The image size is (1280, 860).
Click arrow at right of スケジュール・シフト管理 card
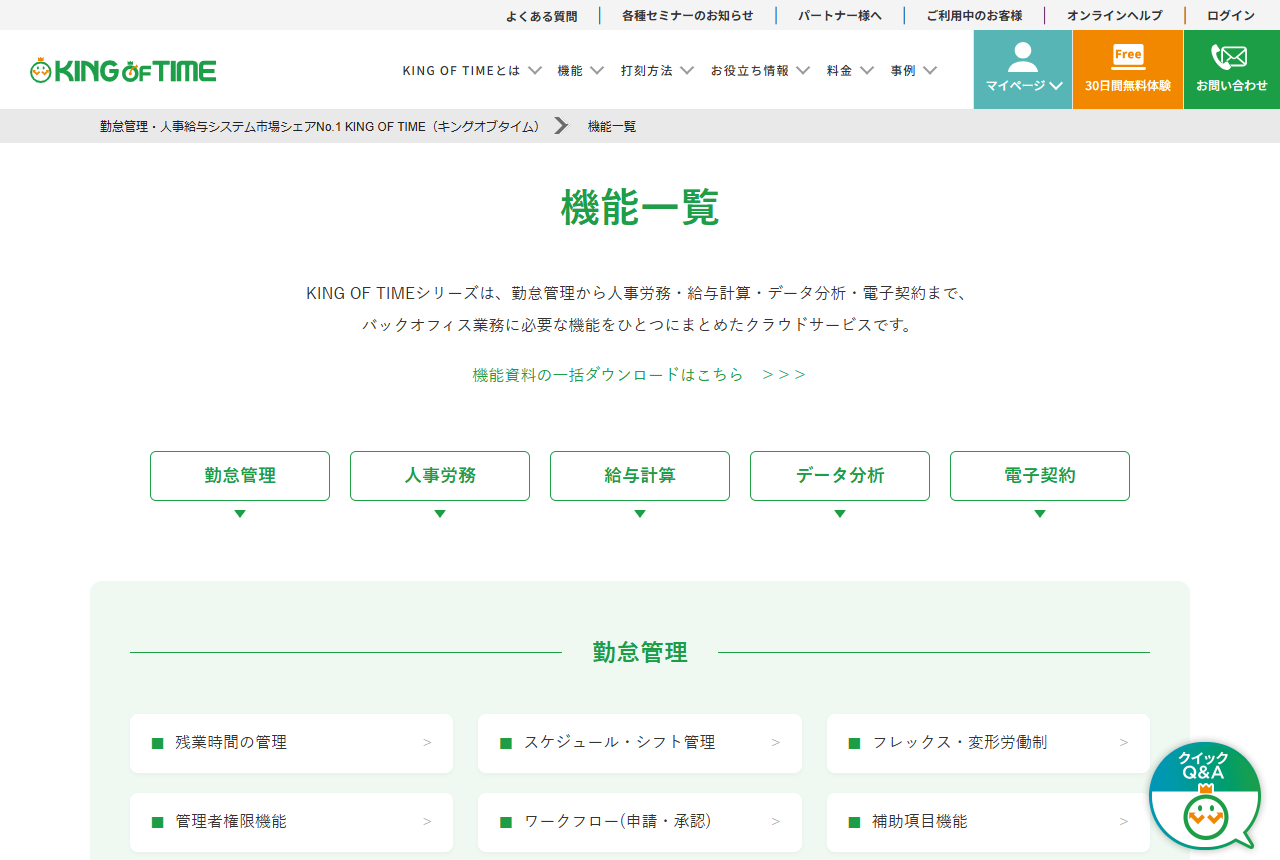[x=775, y=743]
